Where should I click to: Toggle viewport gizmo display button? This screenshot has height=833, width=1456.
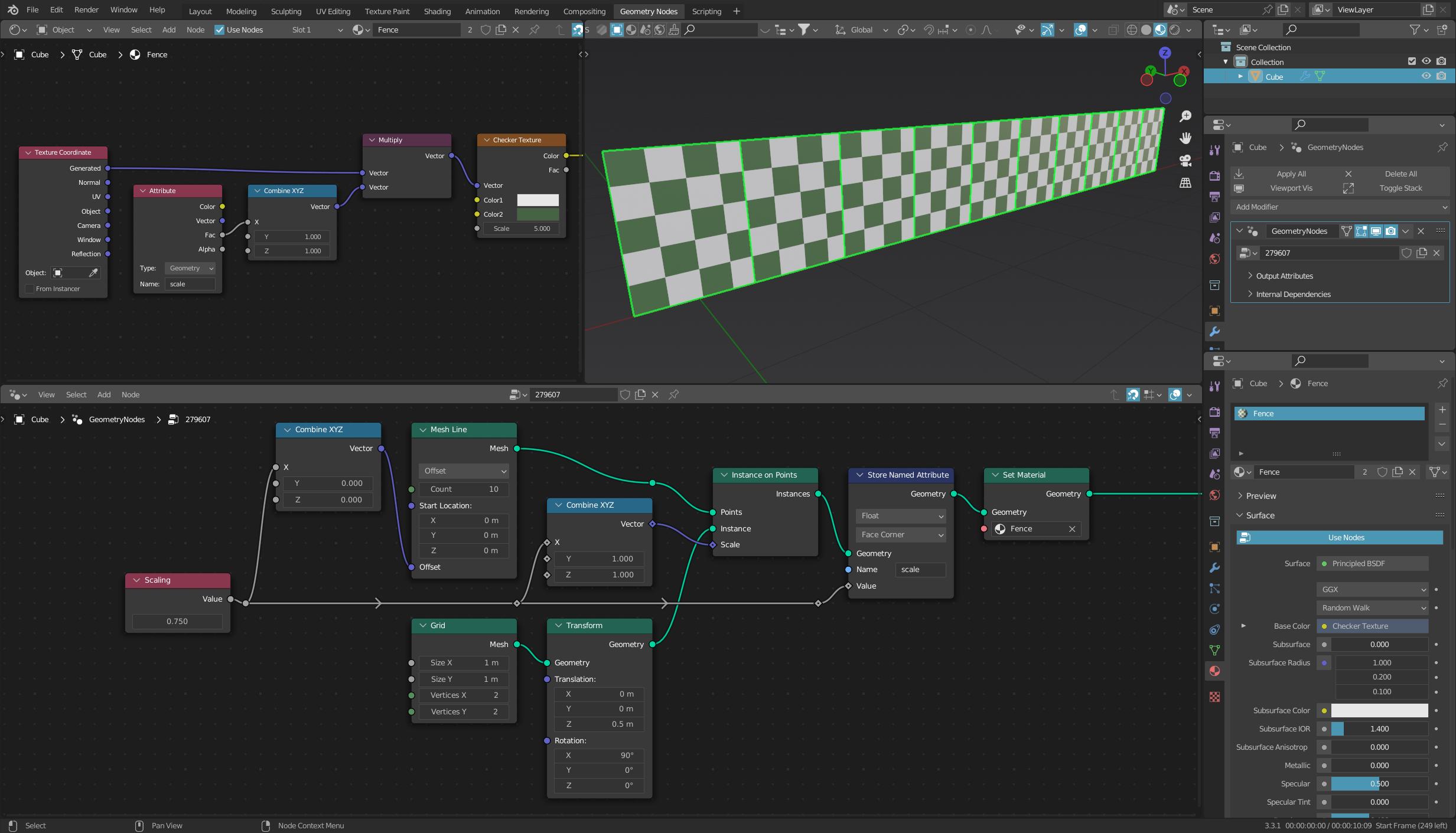pyautogui.click(x=1047, y=30)
